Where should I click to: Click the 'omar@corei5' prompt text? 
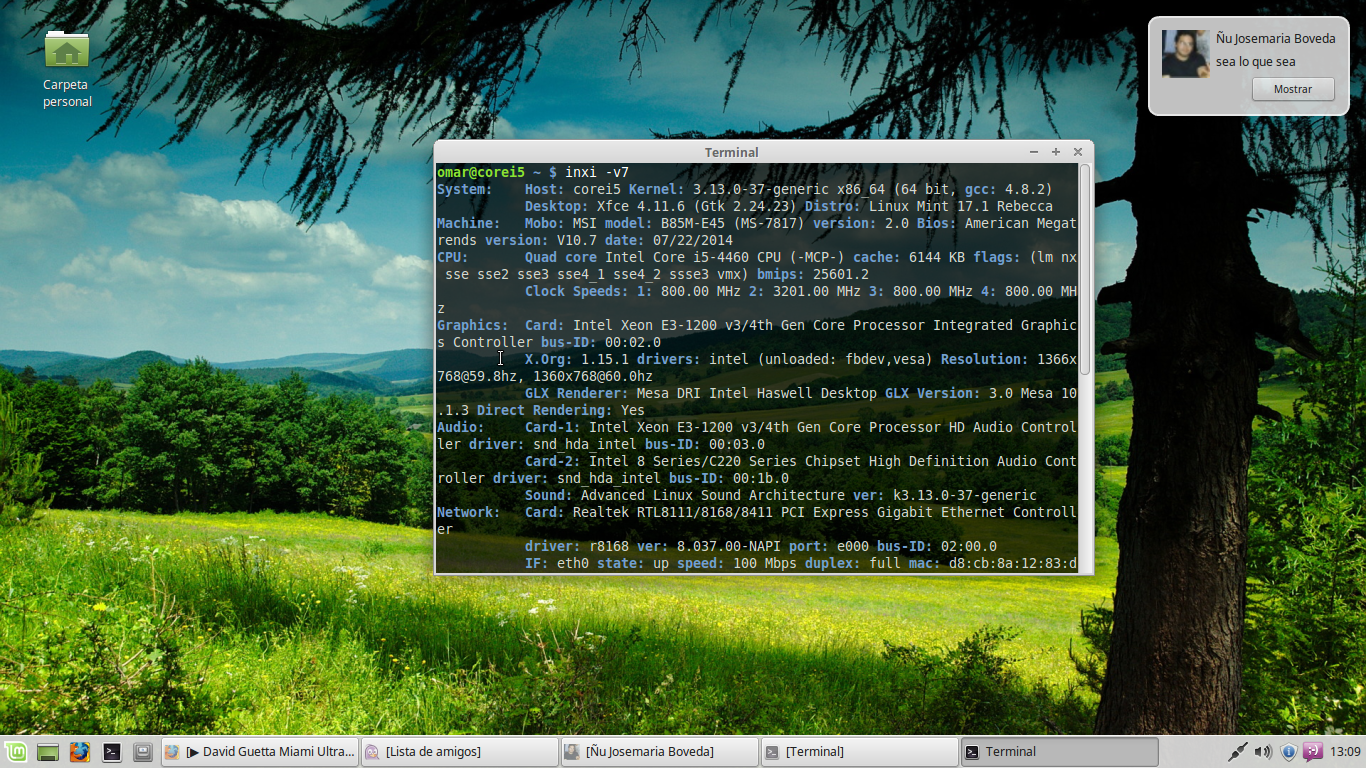point(481,172)
